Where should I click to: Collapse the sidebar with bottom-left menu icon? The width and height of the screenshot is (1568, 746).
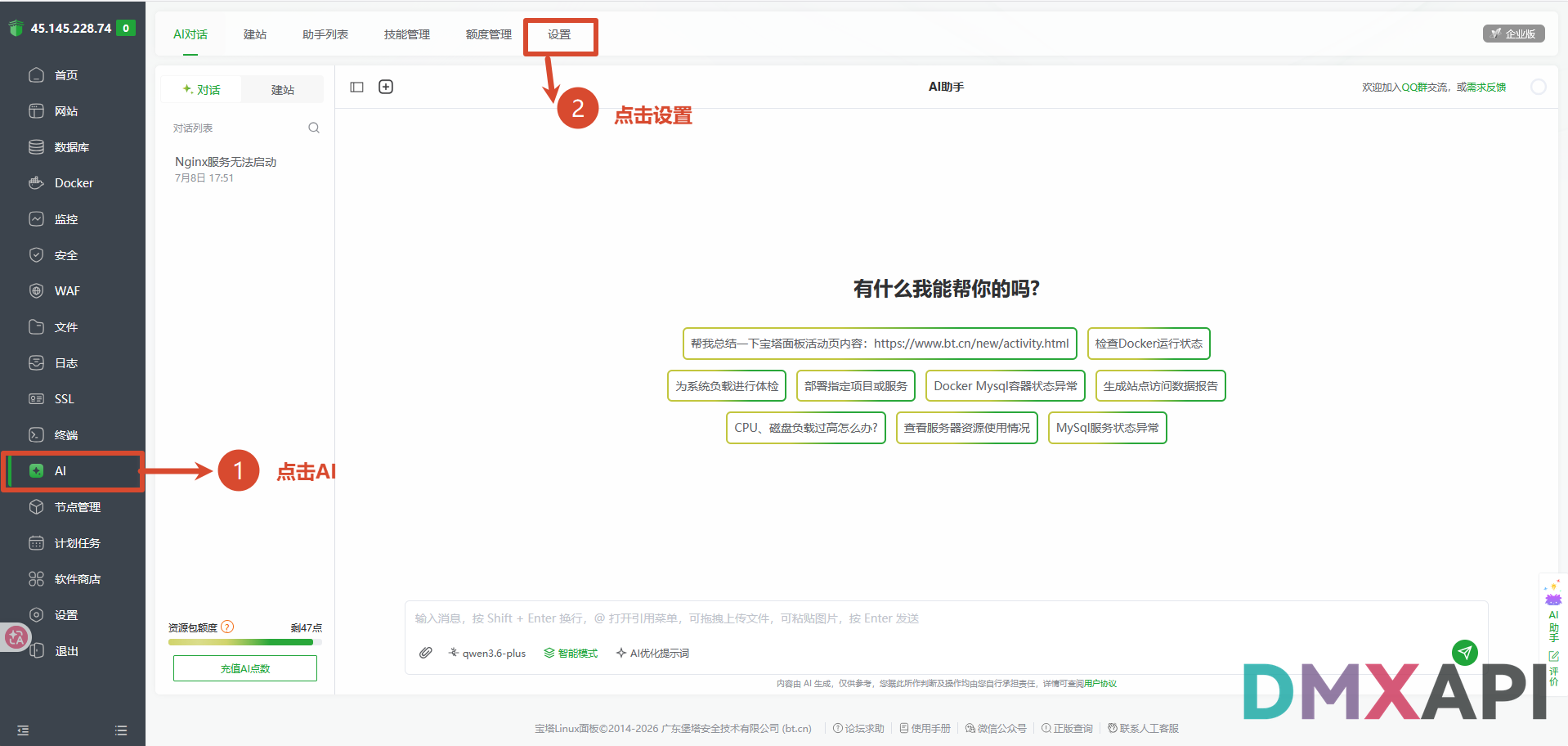pyautogui.click(x=23, y=730)
